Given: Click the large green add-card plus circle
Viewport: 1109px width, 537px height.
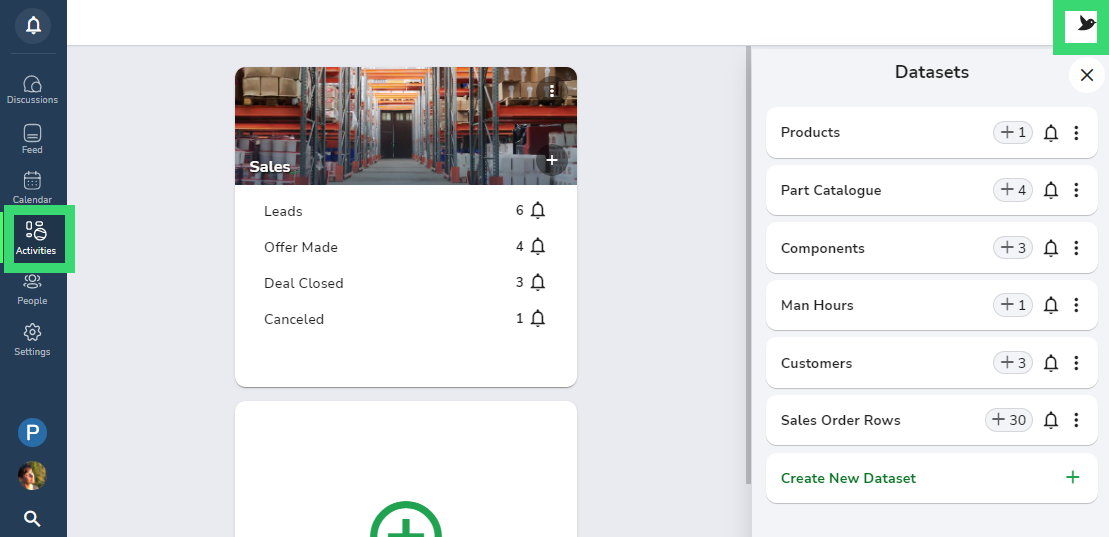Looking at the screenshot, I should tap(406, 519).
